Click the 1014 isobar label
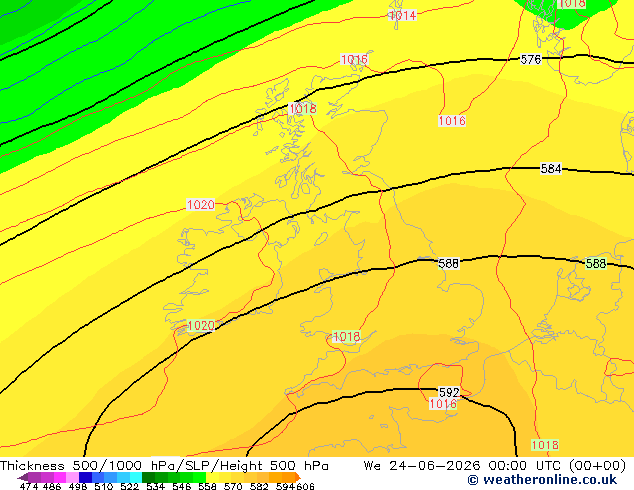 coord(402,15)
